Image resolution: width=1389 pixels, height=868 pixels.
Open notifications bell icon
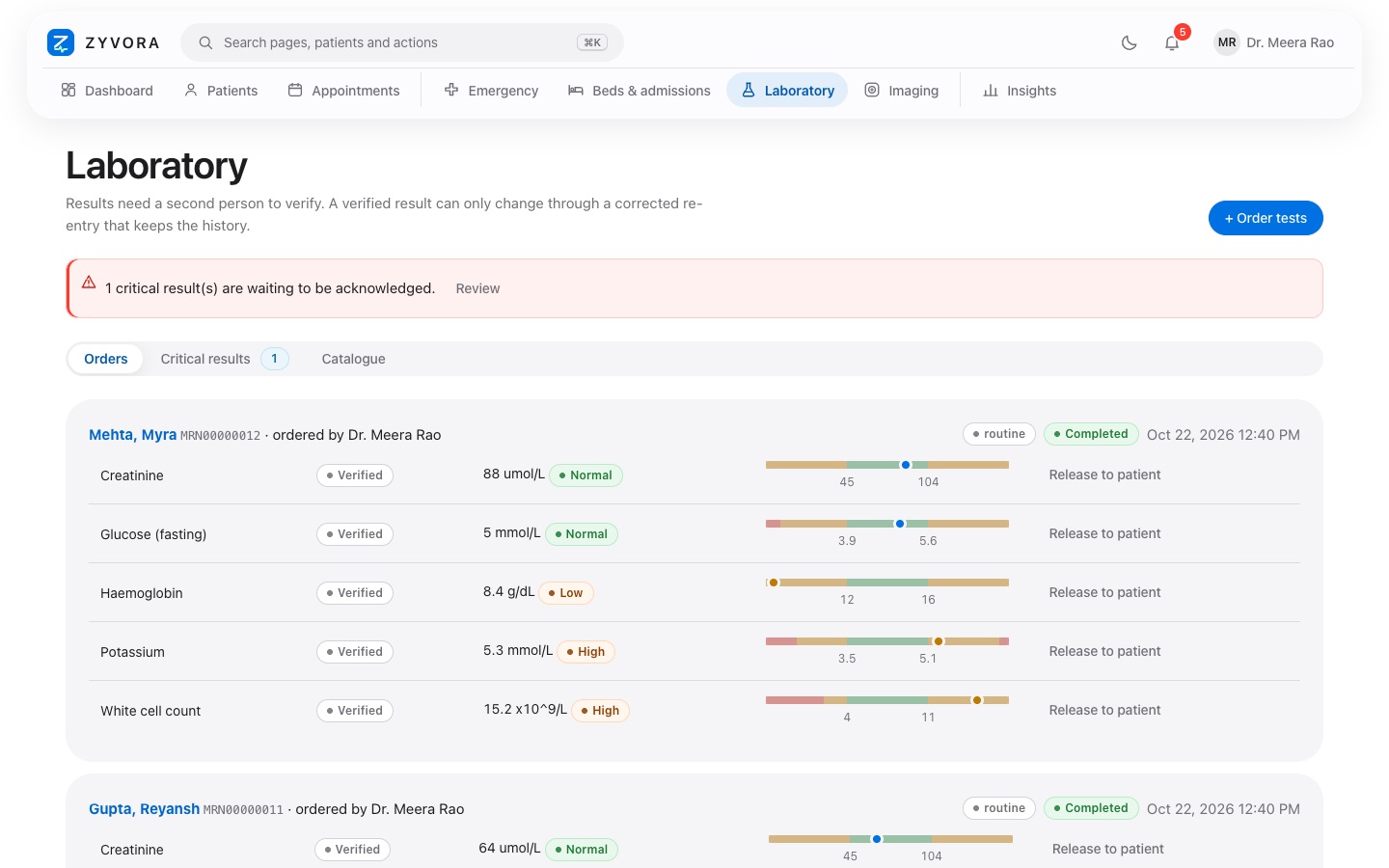pos(1172,42)
